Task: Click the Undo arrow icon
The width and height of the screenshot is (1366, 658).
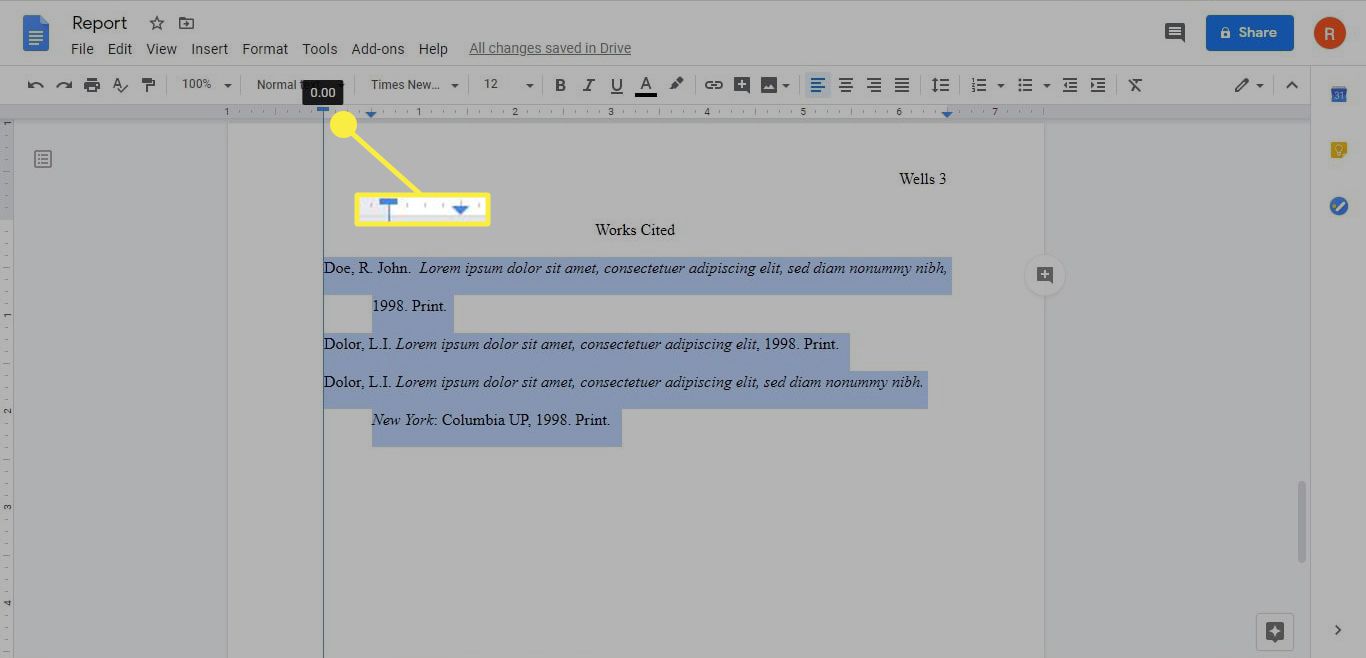Action: coord(36,85)
